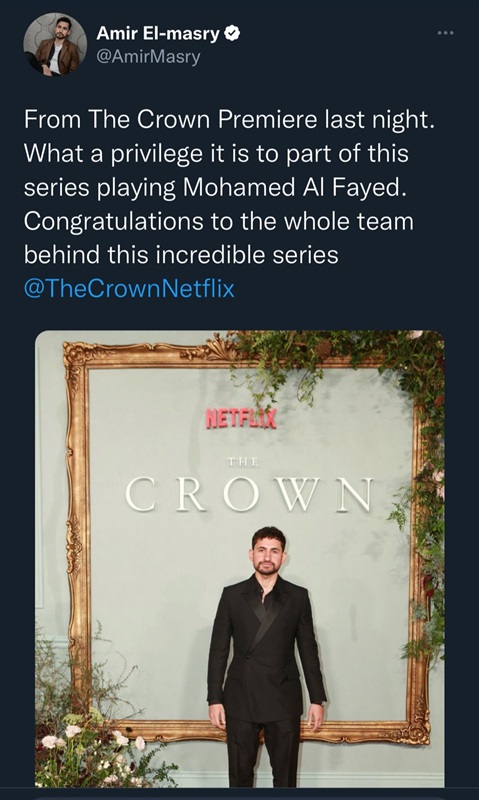The image size is (479, 800).
Task: Select the display name Amir El-masry
Action: click(158, 34)
